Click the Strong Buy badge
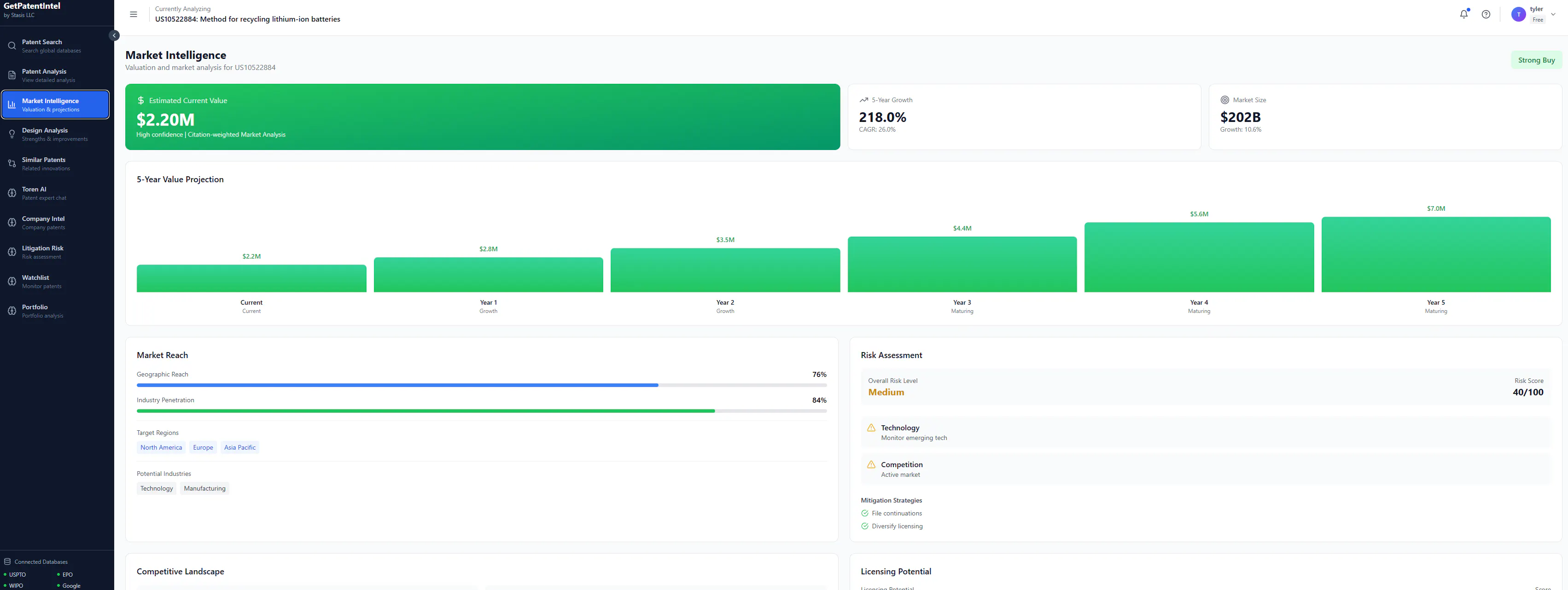The width and height of the screenshot is (1568, 590). (x=1536, y=60)
